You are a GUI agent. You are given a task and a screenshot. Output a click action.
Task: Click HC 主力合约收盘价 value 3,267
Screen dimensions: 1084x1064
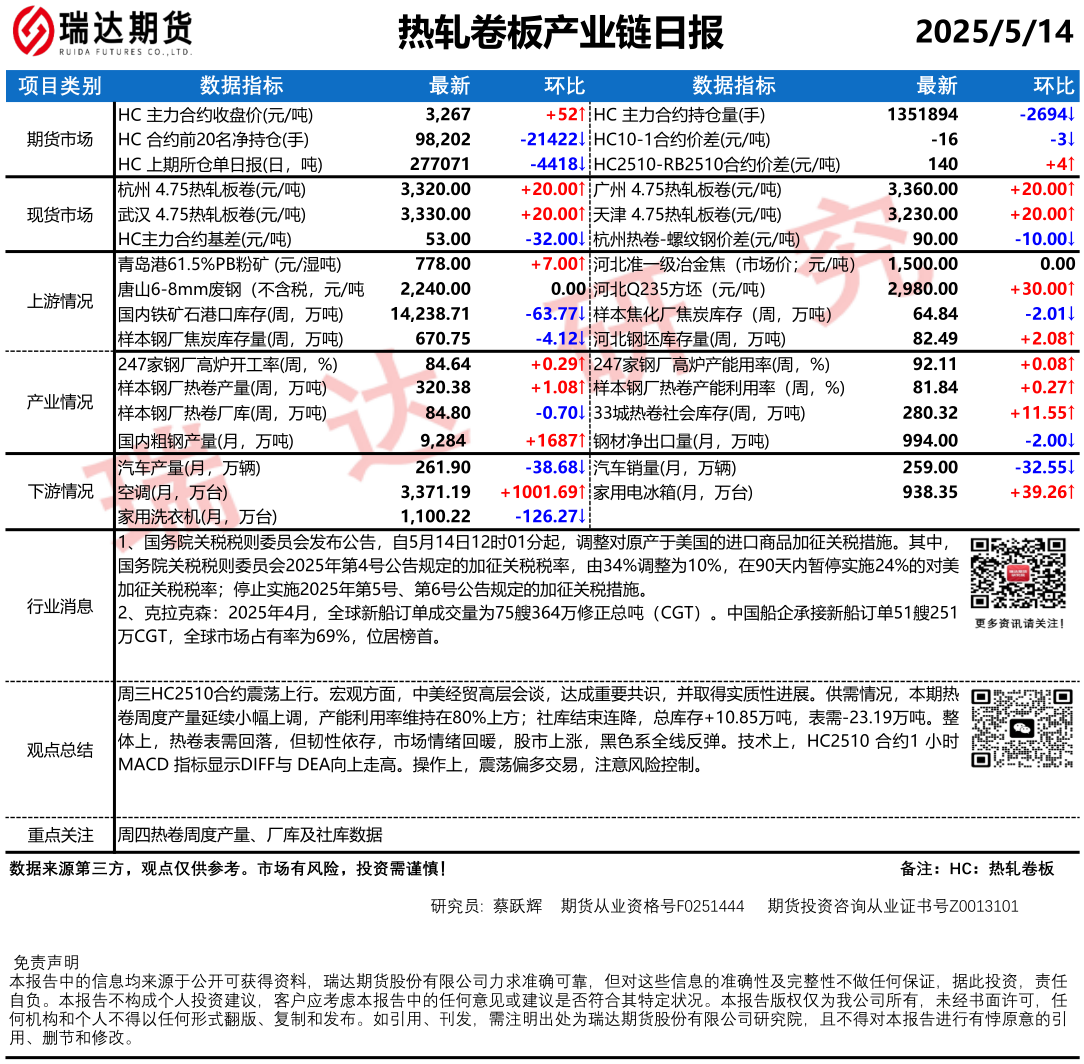pos(447,115)
